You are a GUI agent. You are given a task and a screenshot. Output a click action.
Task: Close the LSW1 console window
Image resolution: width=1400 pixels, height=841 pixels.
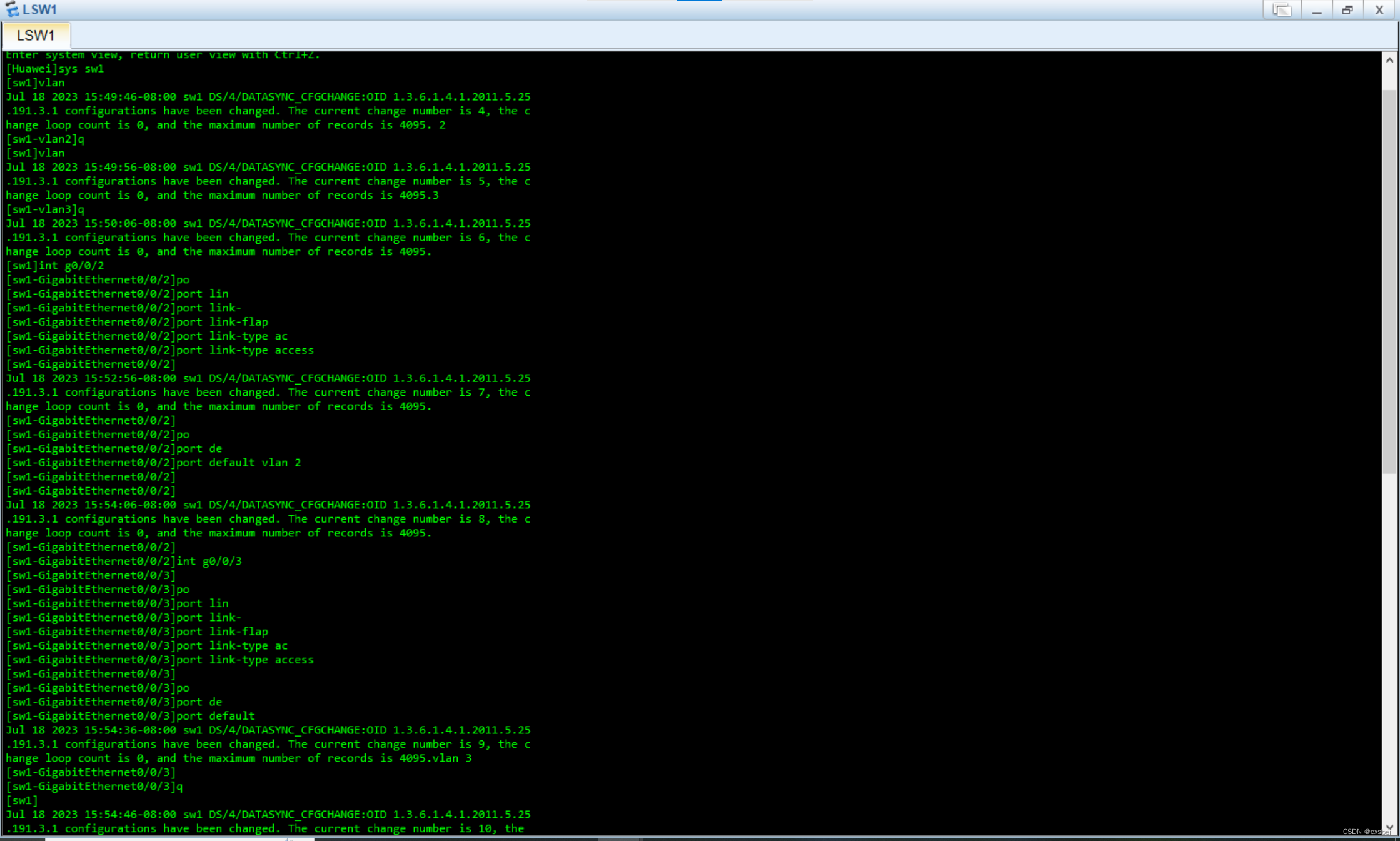[x=1379, y=10]
